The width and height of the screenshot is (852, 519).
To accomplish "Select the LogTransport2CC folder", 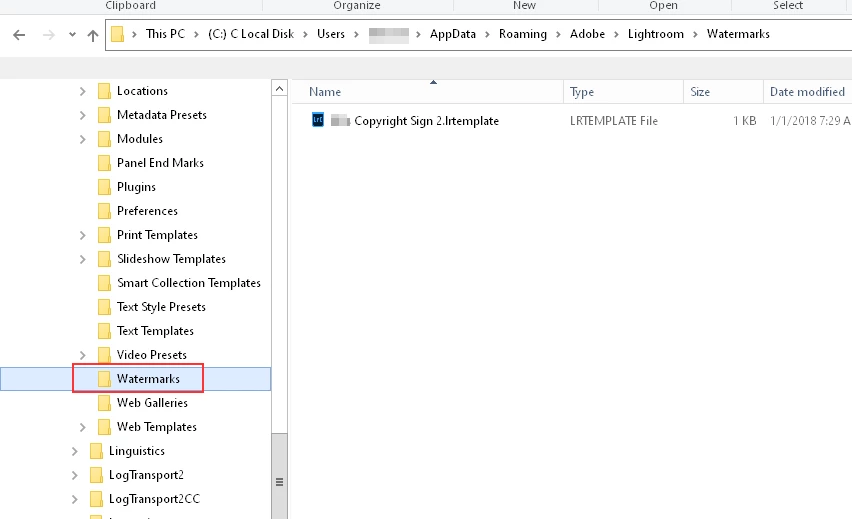I will [x=154, y=498].
